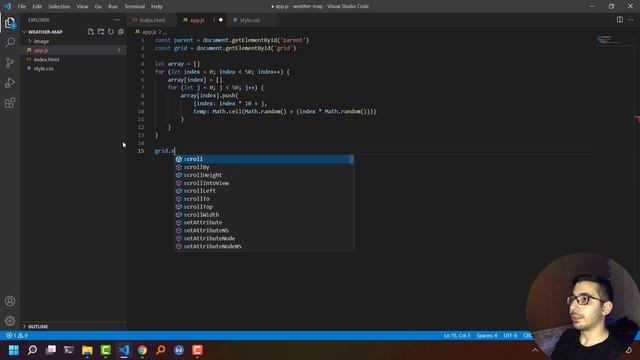Open Windows taskbar search
Image resolution: width=640 pixels, height=360 pixels.
[x=32, y=350]
